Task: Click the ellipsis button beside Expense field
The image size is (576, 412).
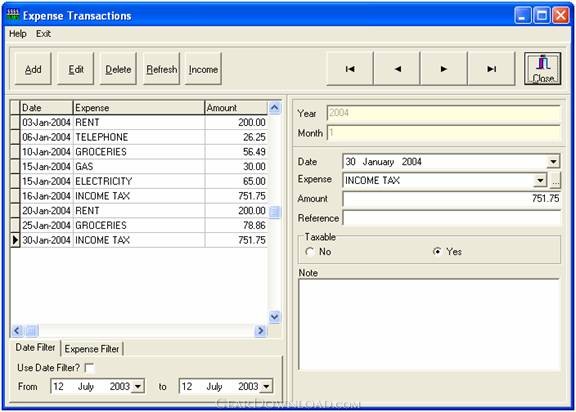Action: click(556, 181)
